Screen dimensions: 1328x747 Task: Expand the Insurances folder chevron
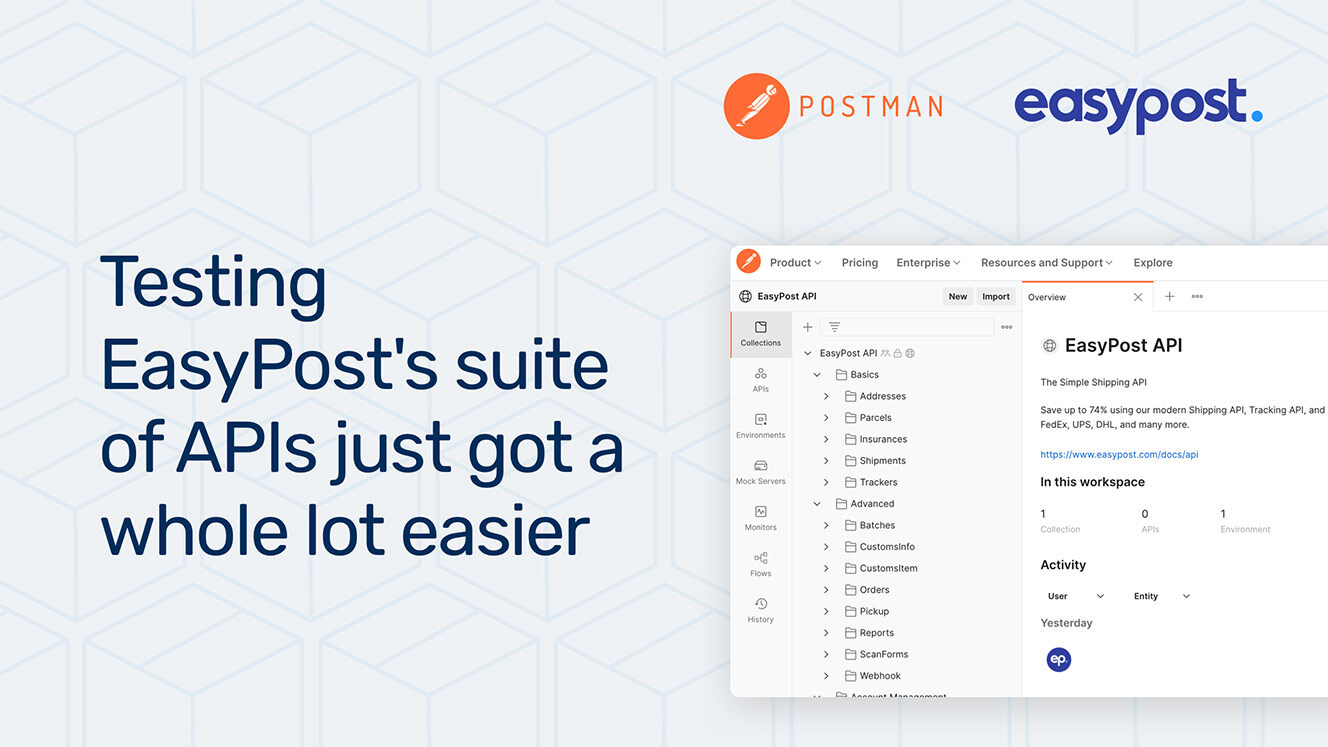click(826, 439)
